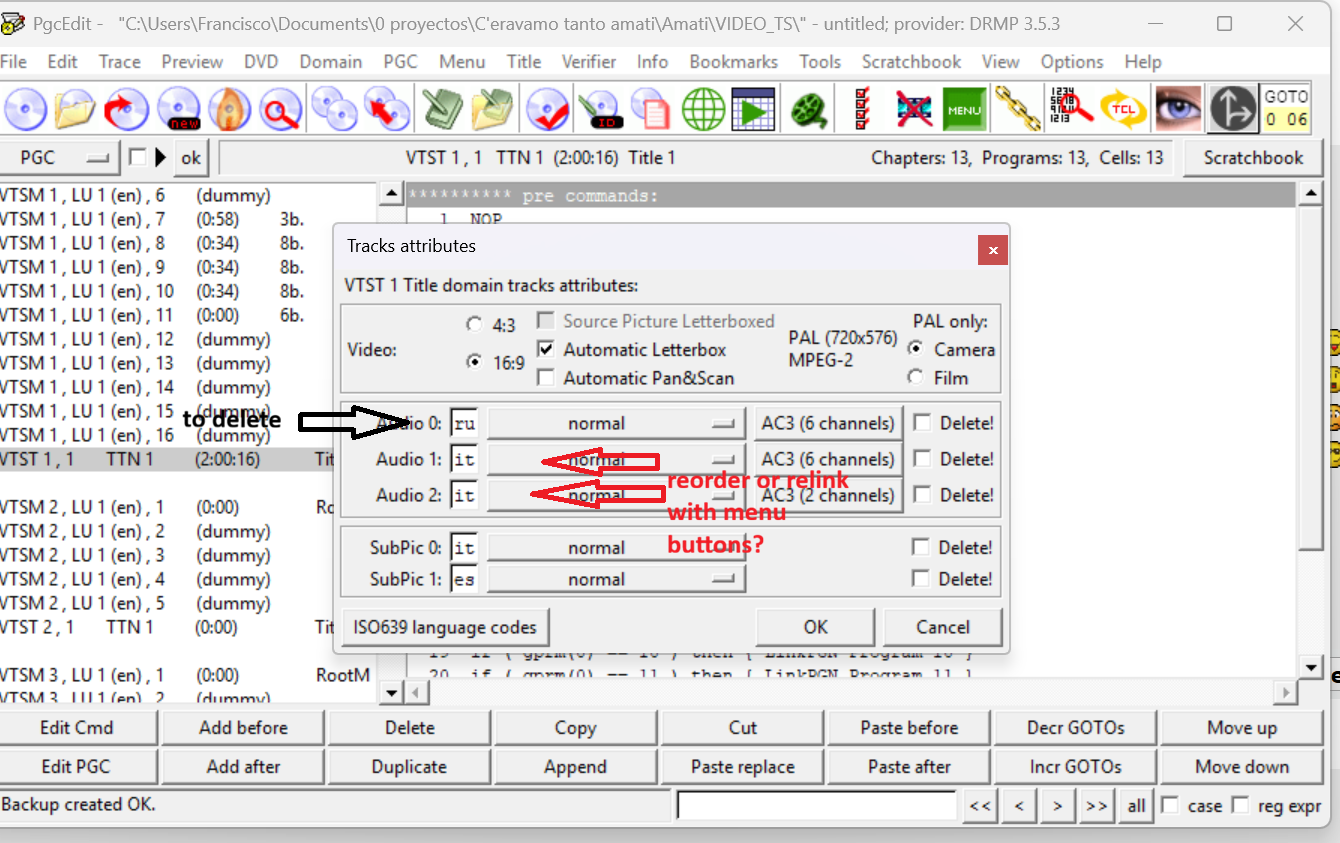This screenshot has height=843, width=1340.
Task: Click the blue eye icon
Action: click(1178, 109)
